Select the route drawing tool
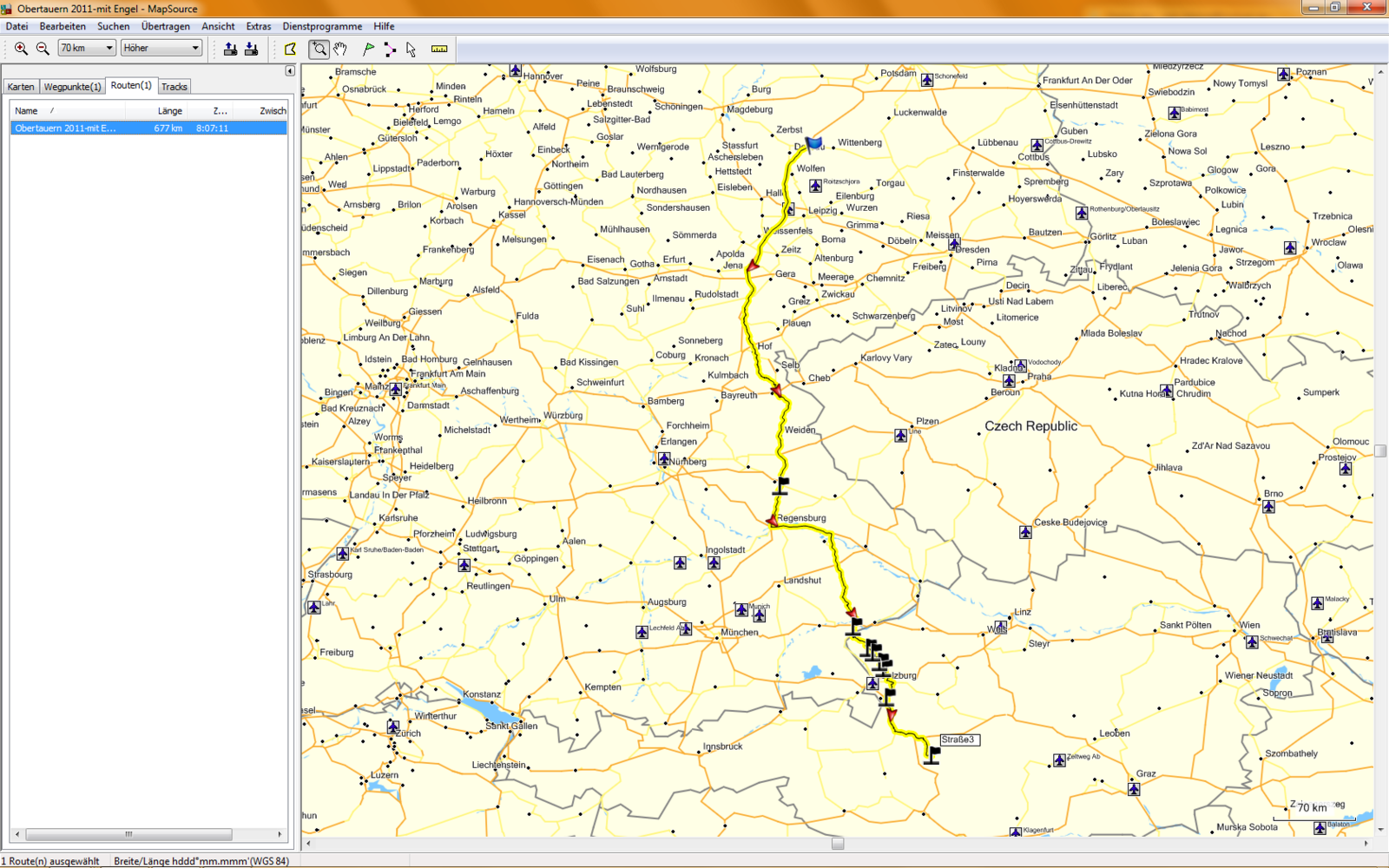The image size is (1389, 868). [390, 49]
